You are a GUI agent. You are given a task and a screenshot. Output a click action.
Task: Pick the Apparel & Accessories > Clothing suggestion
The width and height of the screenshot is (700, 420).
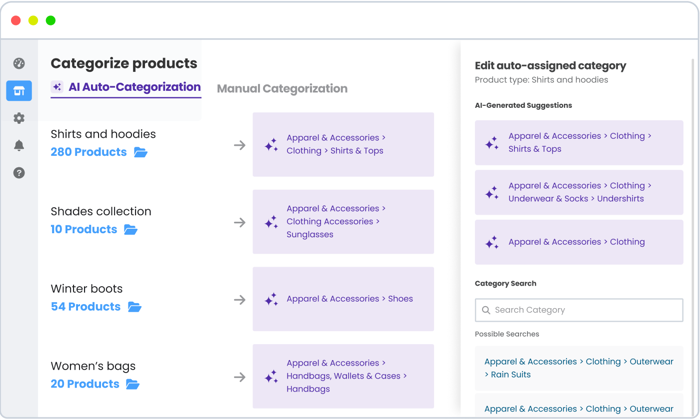click(x=578, y=242)
